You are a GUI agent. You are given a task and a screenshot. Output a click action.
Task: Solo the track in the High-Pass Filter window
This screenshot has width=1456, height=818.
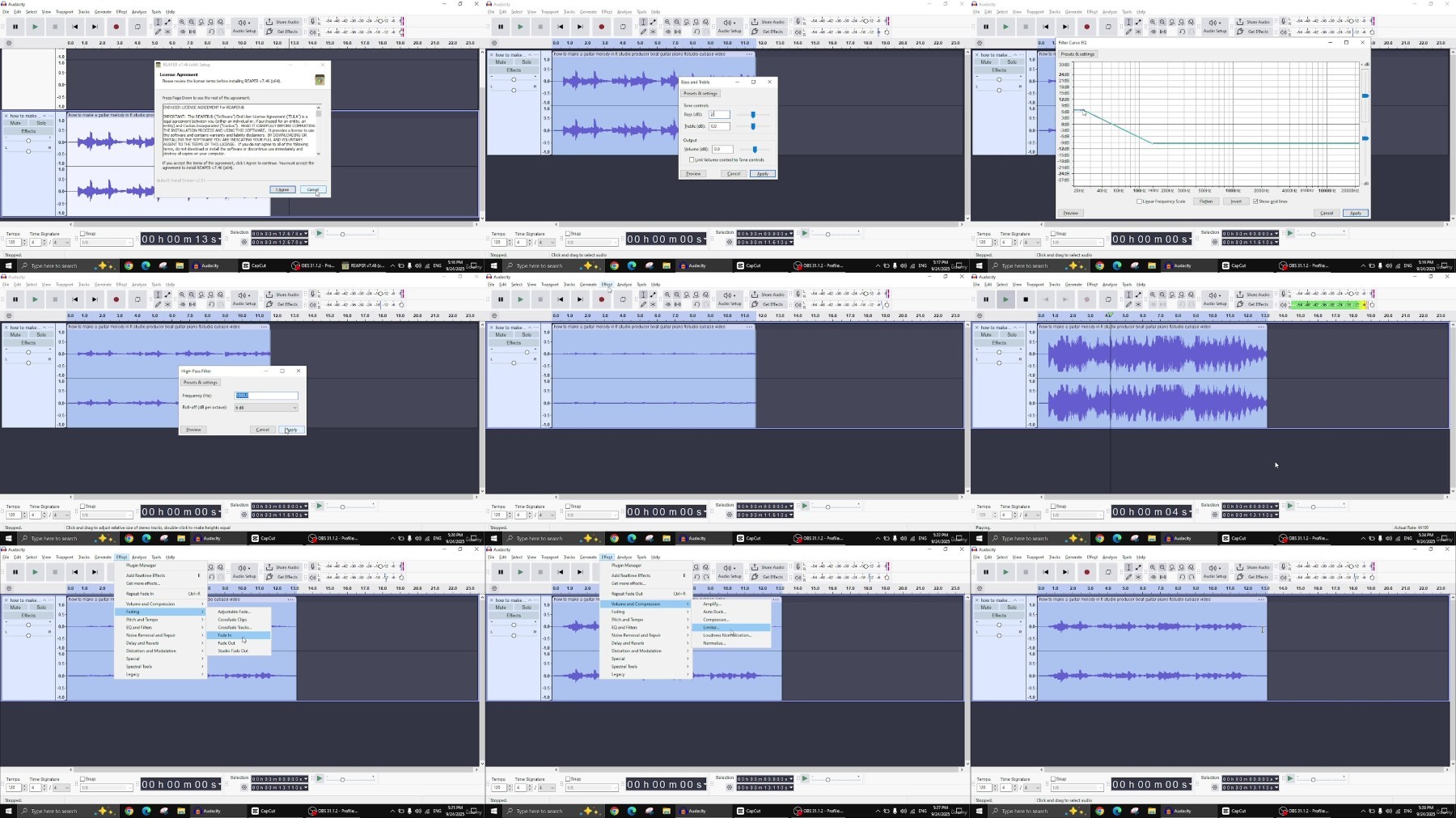click(41, 334)
